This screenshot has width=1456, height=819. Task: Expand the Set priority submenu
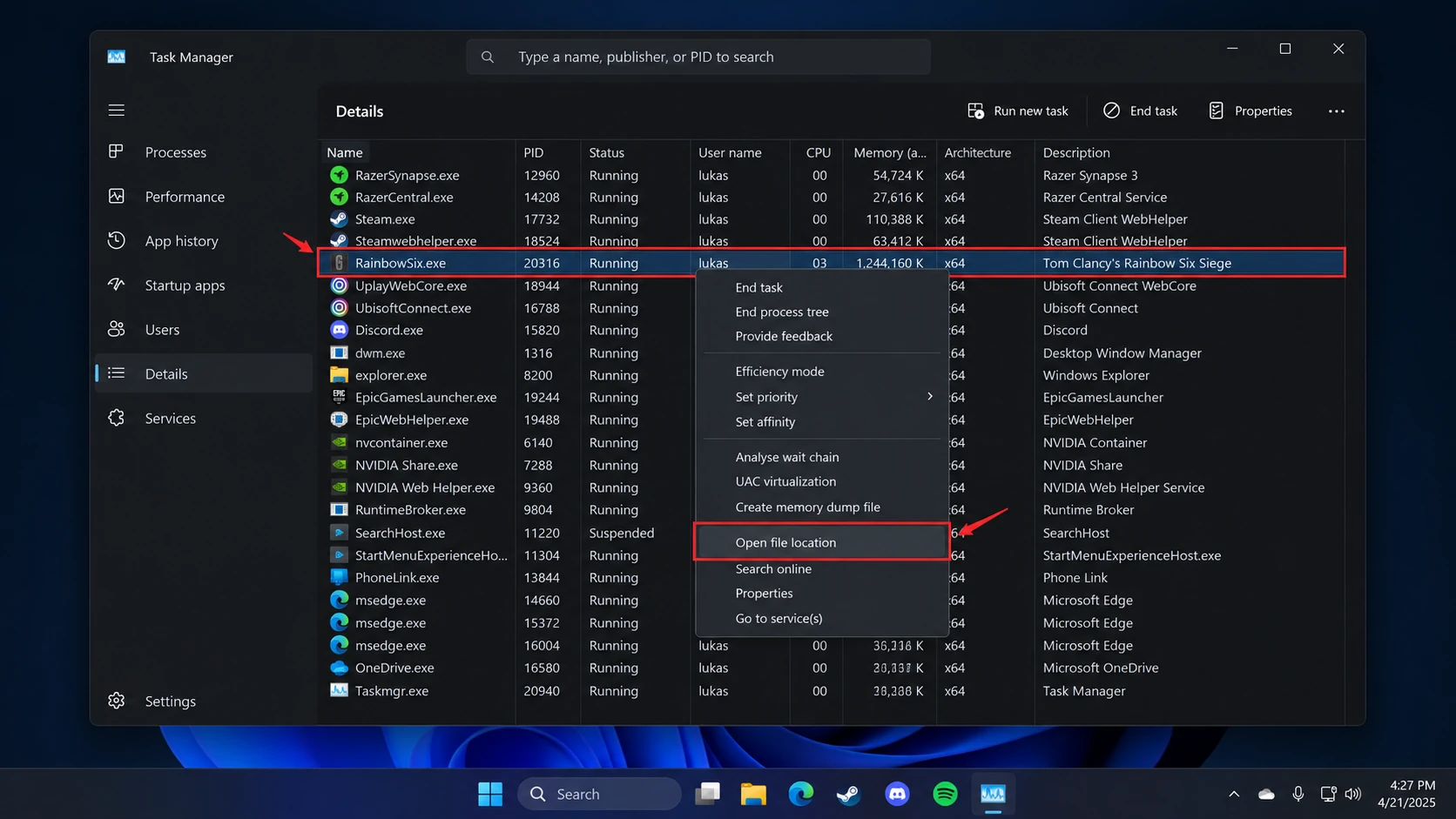coord(822,397)
